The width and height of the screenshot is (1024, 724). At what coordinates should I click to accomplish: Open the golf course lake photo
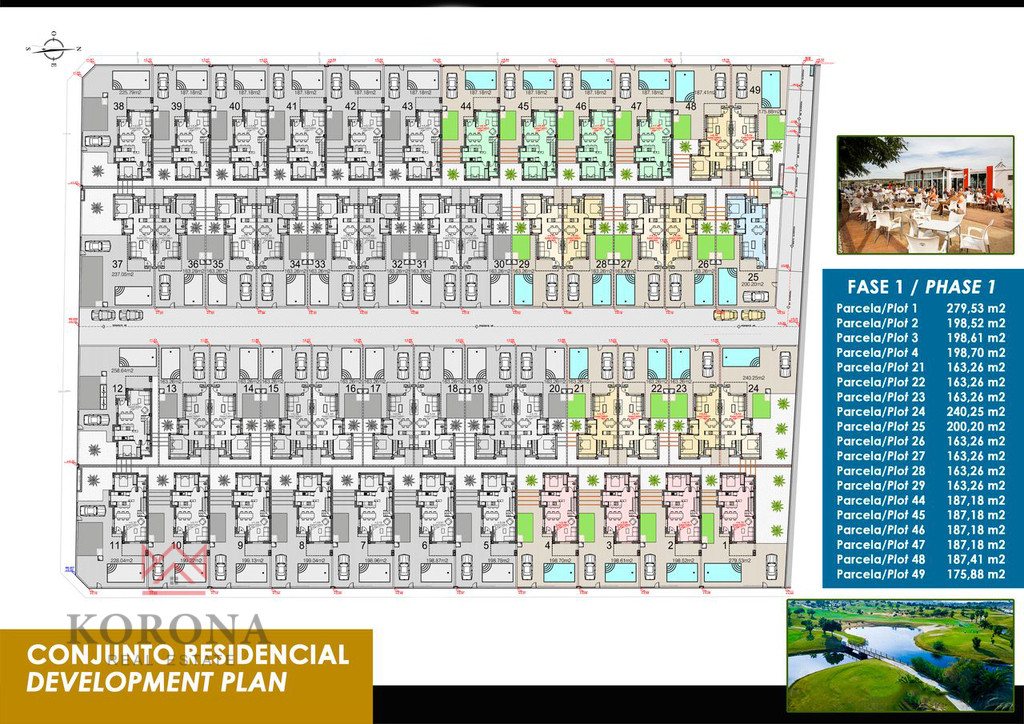click(x=901, y=655)
